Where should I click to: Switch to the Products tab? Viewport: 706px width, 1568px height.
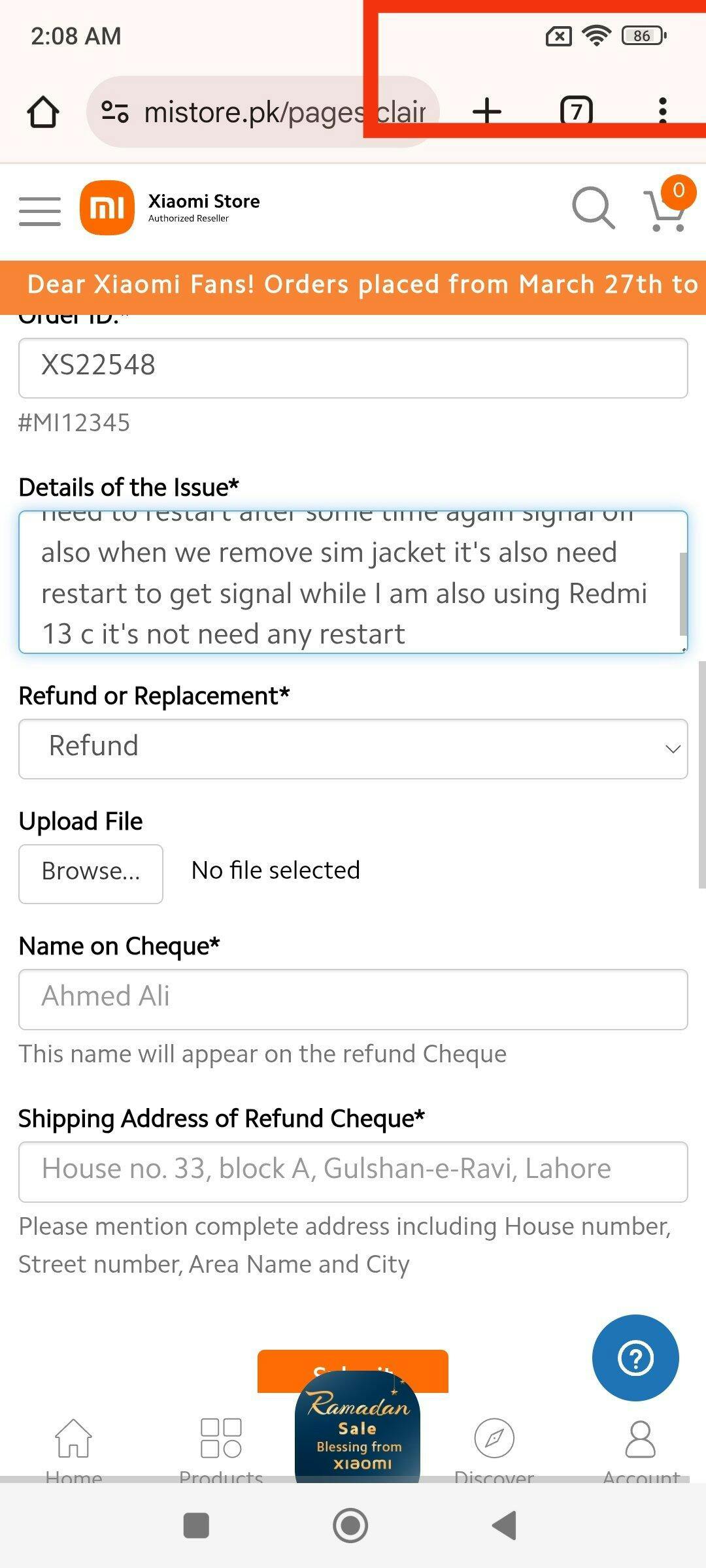[x=221, y=1446]
